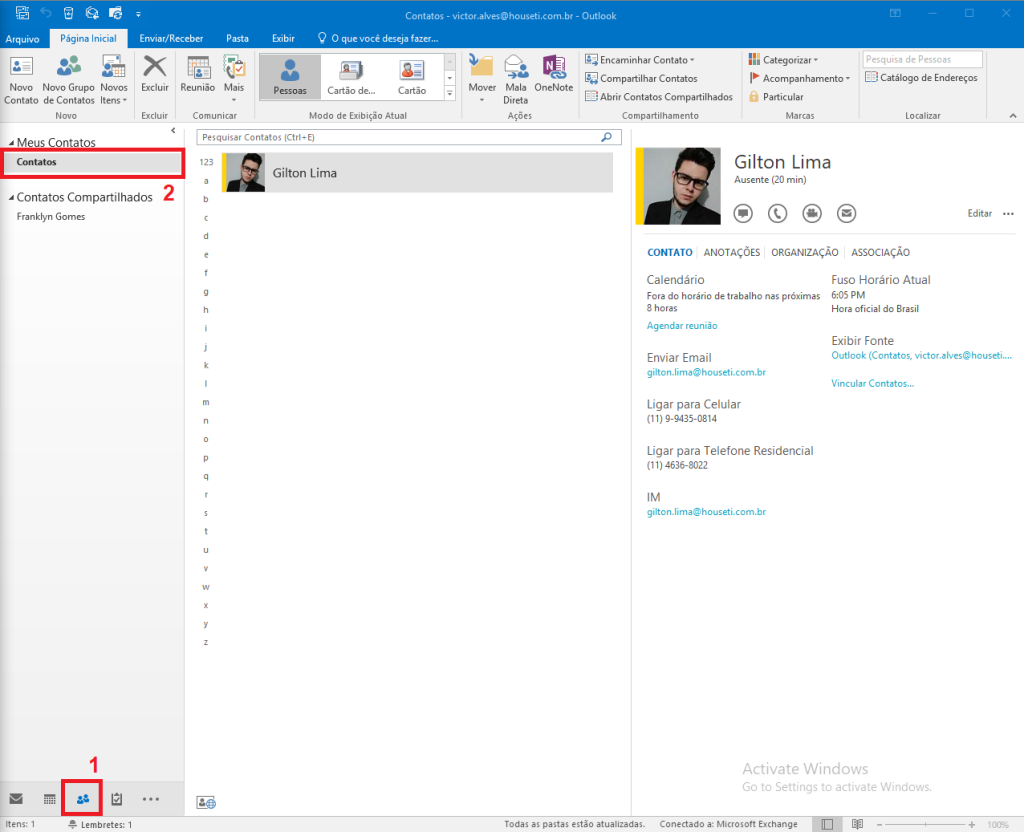Open Calendar from navigation bar
The height and width of the screenshot is (832, 1024).
tap(50, 799)
